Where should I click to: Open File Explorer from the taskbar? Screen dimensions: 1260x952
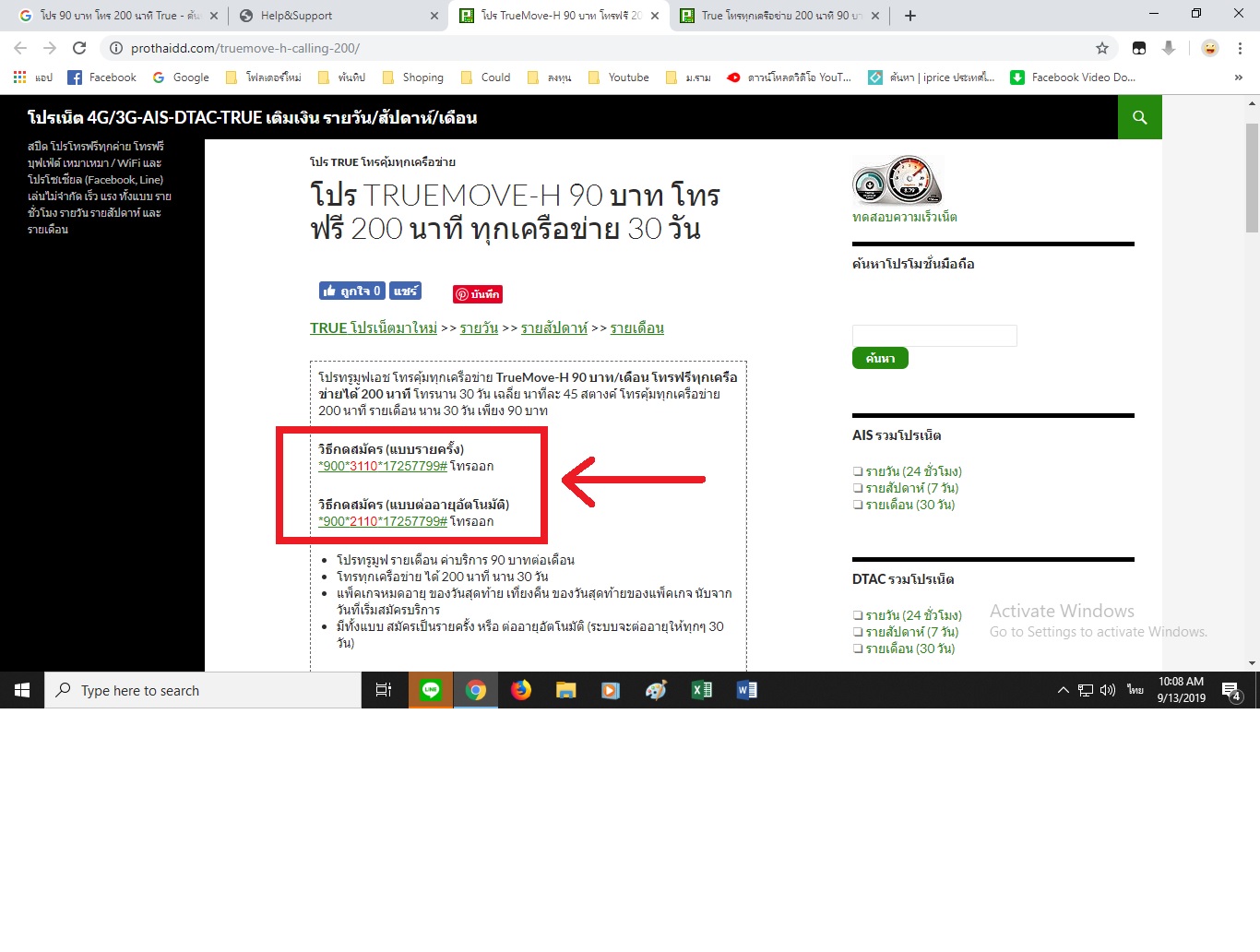point(566,690)
